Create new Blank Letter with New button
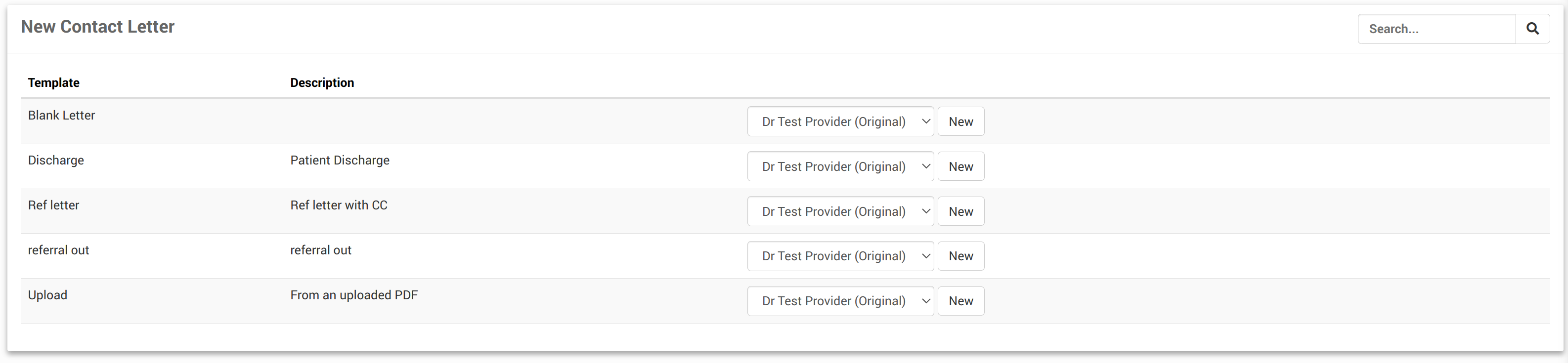Viewport: 1568px width, 363px height. click(x=960, y=121)
